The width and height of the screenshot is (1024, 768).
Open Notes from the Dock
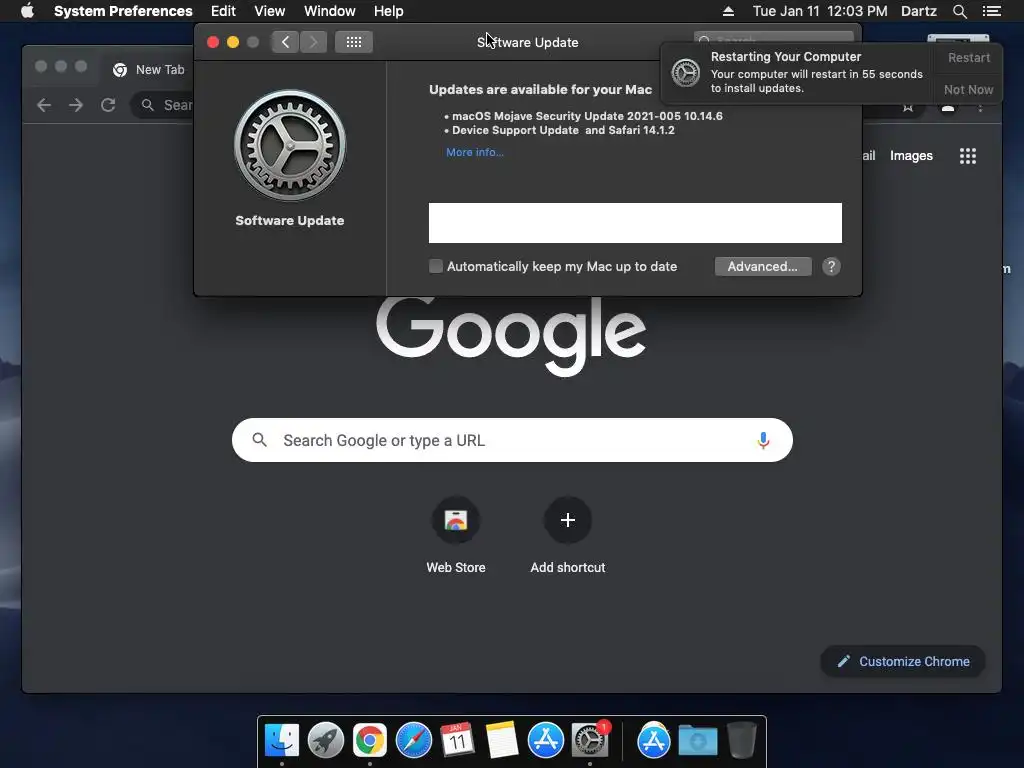[x=502, y=741]
